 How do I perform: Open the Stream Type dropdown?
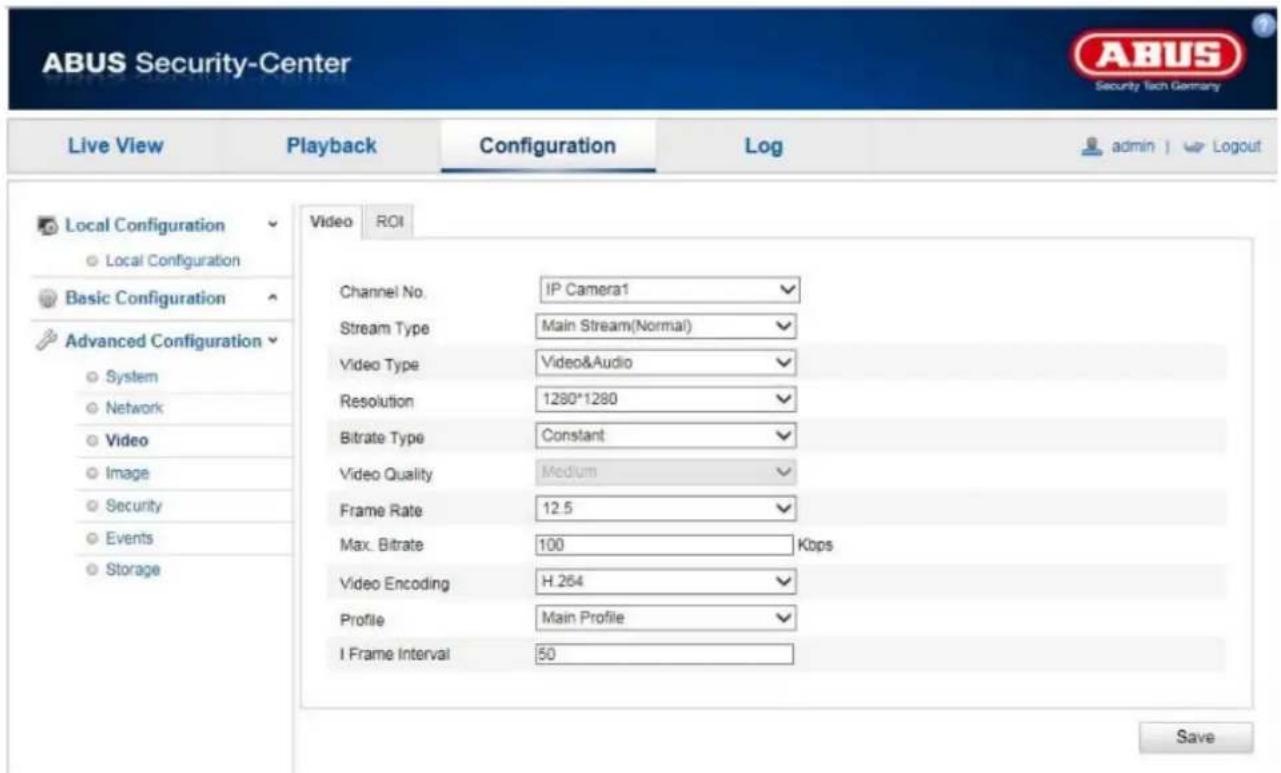666,326
